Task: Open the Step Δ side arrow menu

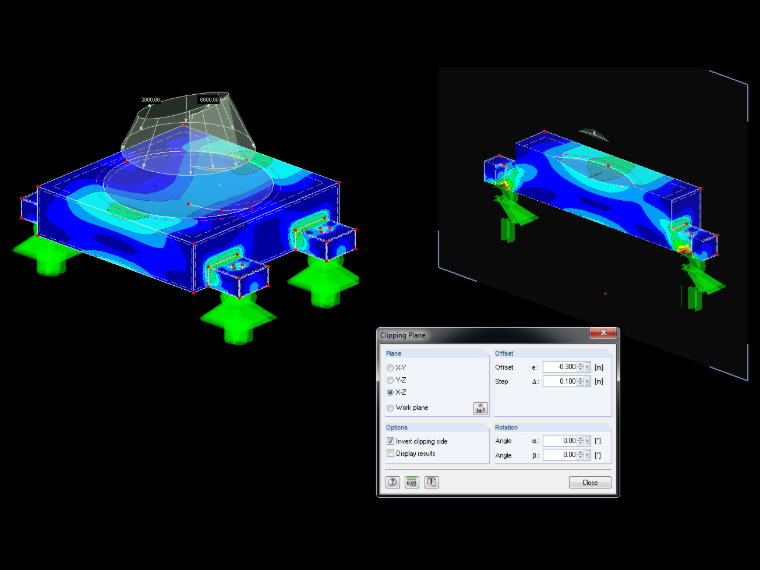Action: pyautogui.click(x=587, y=381)
